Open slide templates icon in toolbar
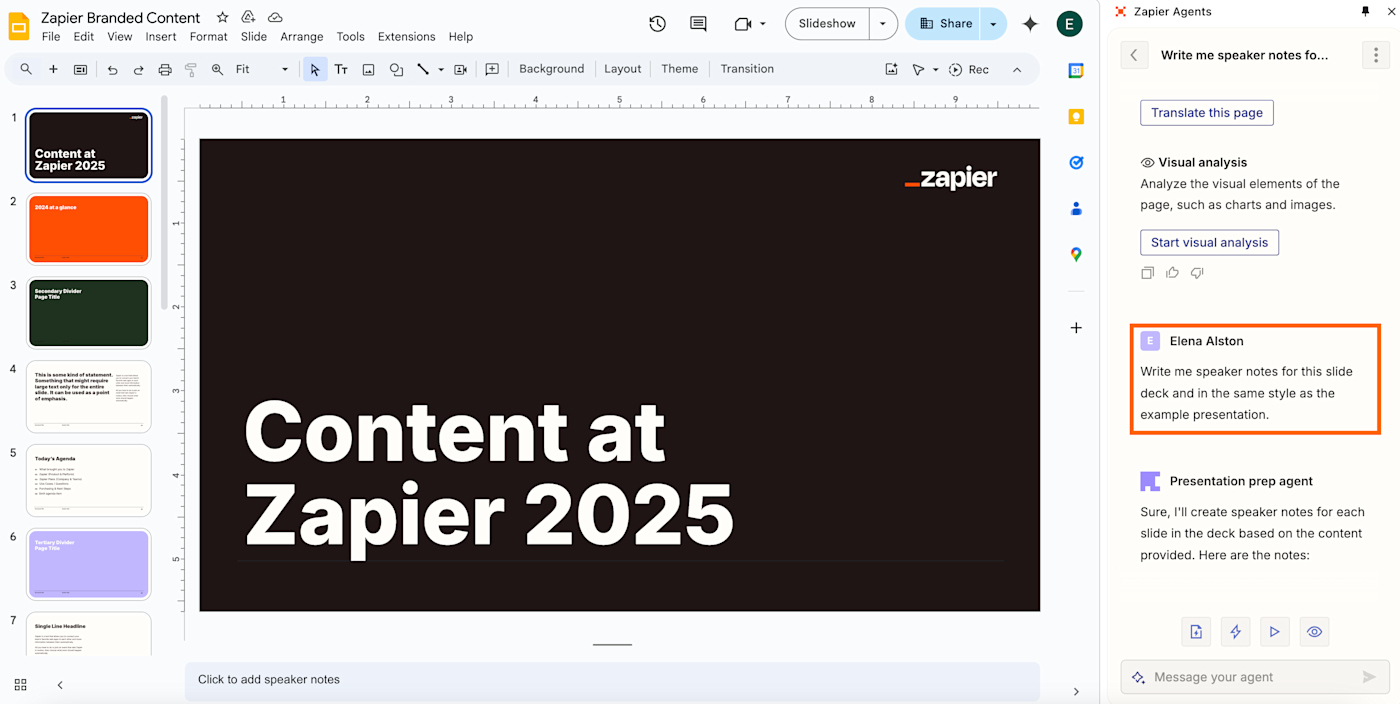The image size is (1400, 704). (80, 69)
